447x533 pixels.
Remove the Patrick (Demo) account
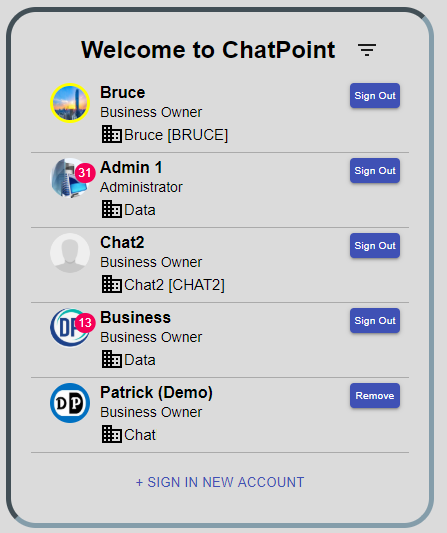pyautogui.click(x=375, y=396)
